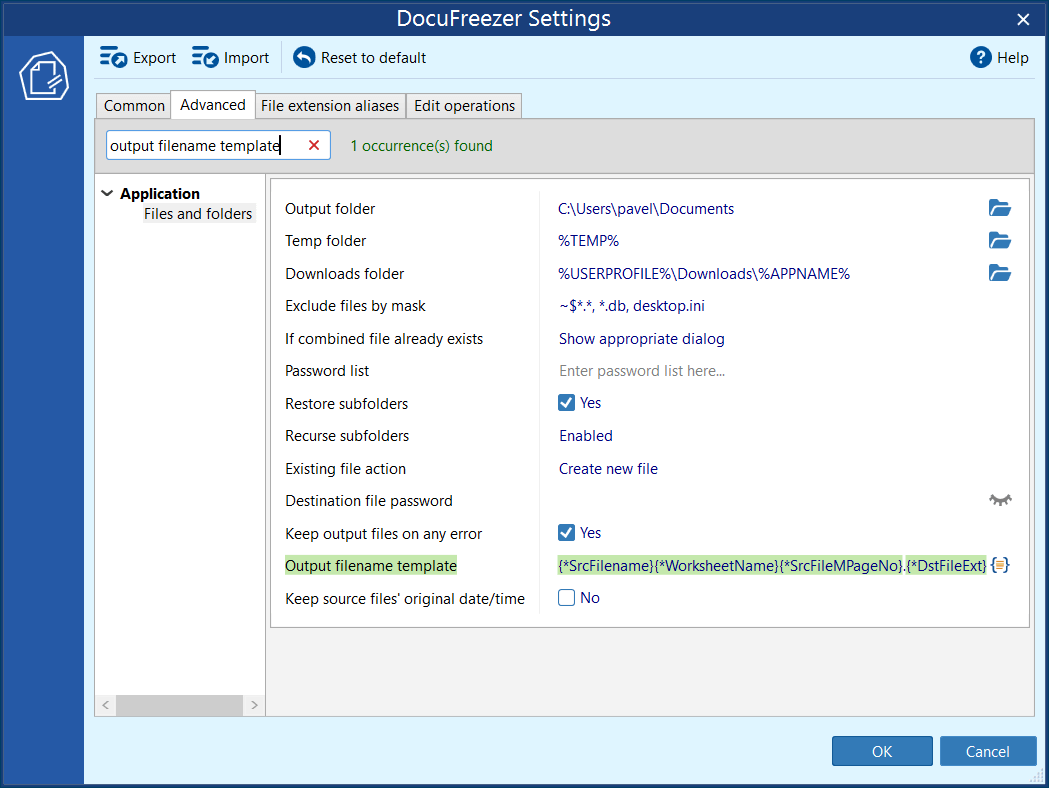Click the Export settings icon
The height and width of the screenshot is (788, 1049).
point(113,57)
